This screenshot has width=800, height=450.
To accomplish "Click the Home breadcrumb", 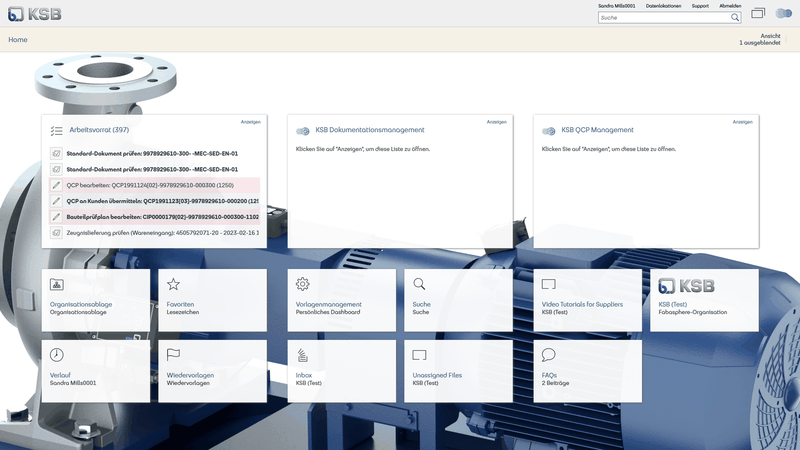I will (x=18, y=39).
